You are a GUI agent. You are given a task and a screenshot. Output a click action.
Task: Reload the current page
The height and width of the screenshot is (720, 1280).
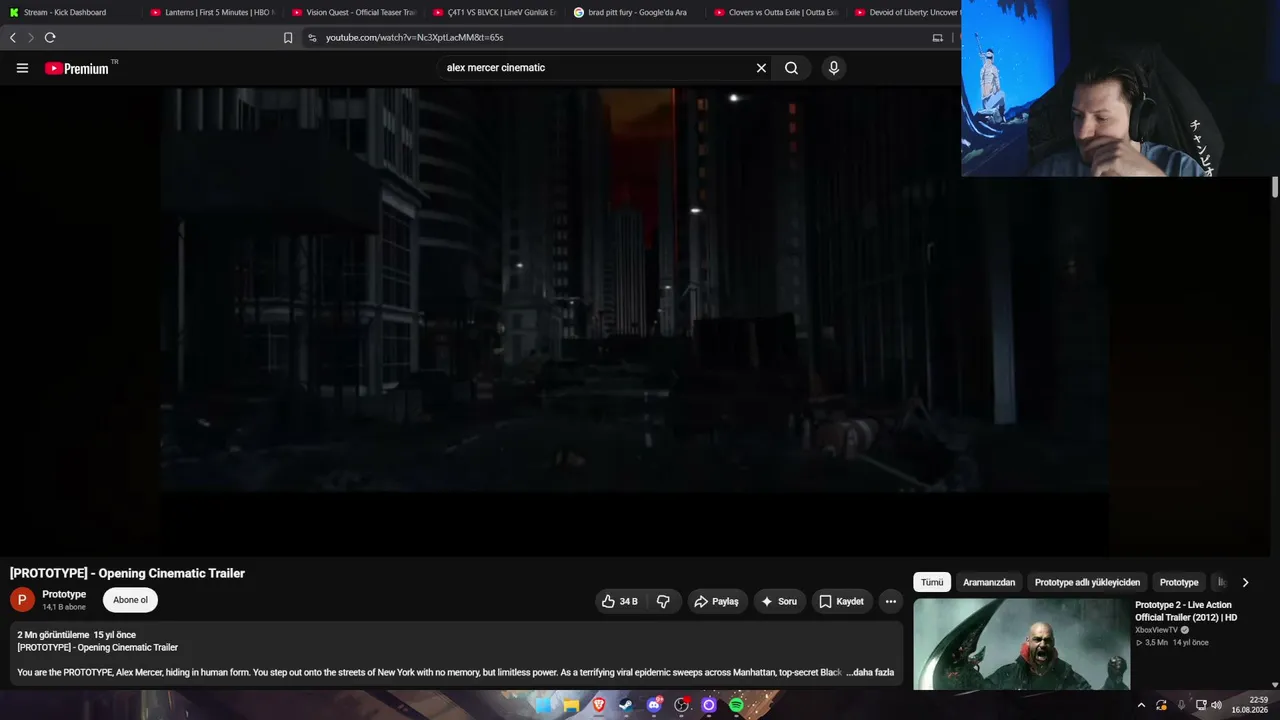(x=50, y=38)
